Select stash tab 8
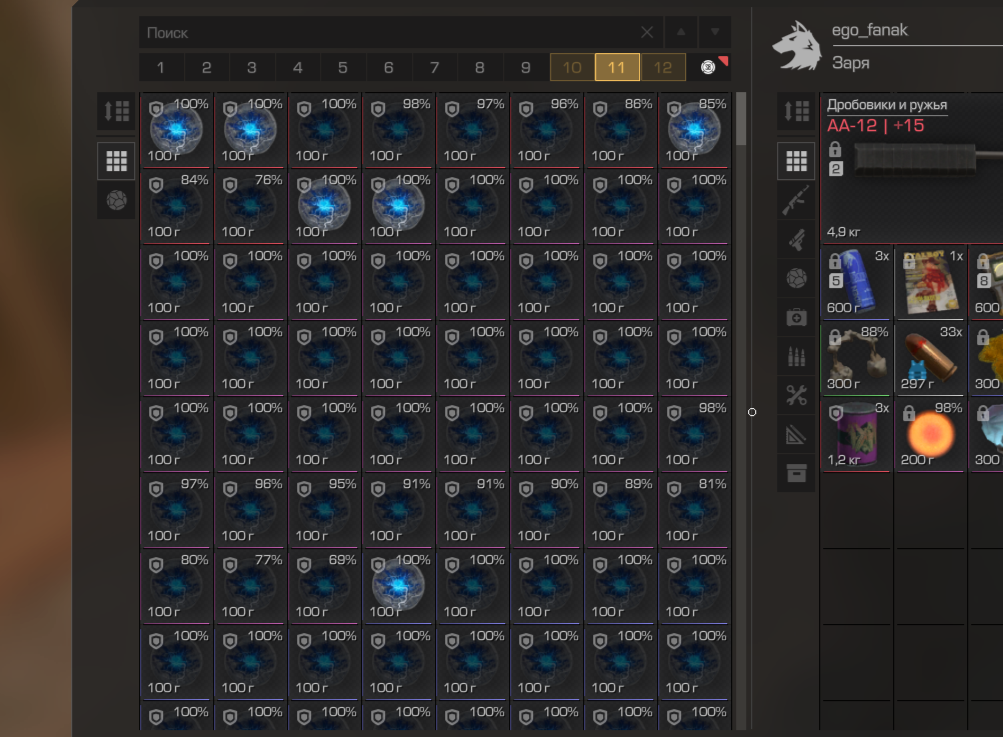 pos(480,67)
